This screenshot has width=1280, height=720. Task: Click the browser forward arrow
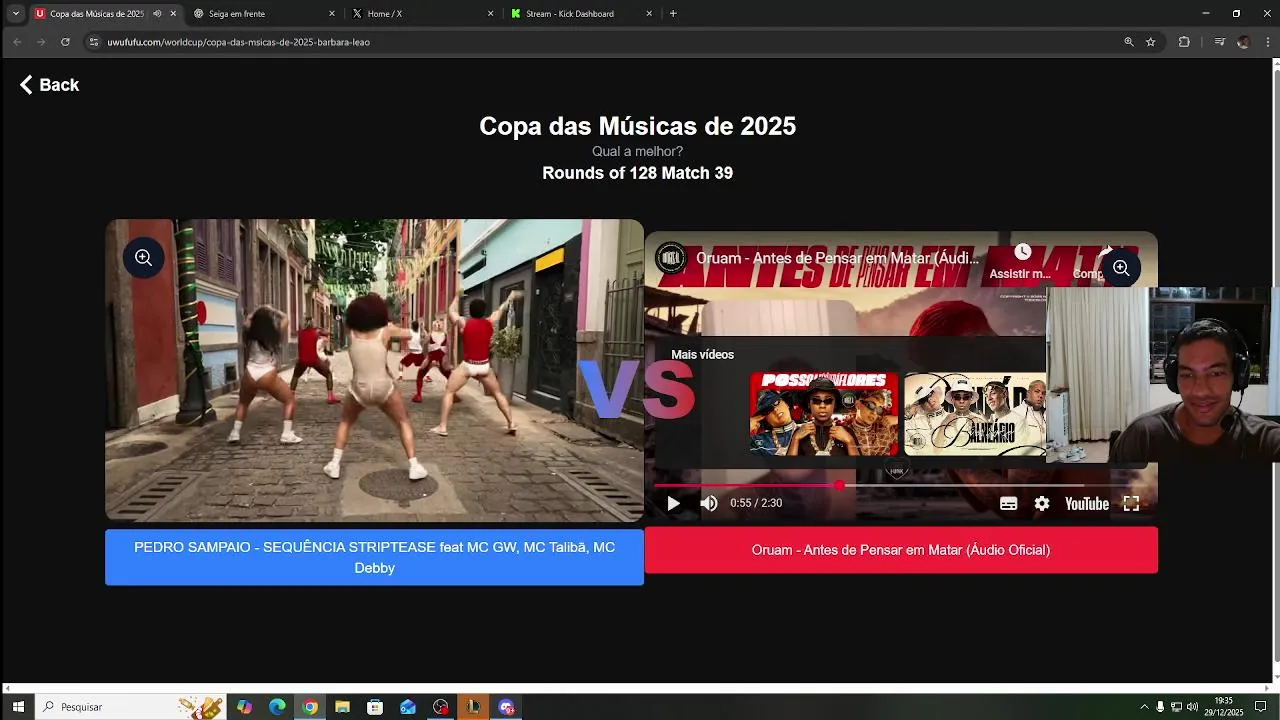click(41, 42)
